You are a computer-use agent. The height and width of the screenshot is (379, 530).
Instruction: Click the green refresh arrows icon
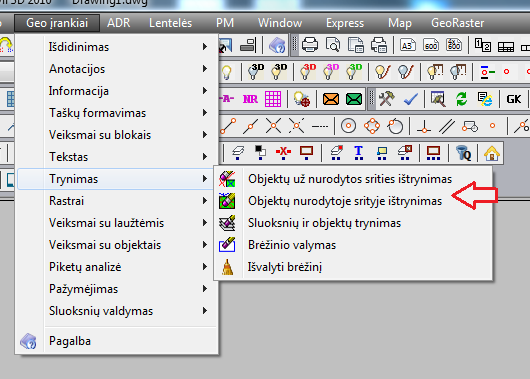pos(461,99)
